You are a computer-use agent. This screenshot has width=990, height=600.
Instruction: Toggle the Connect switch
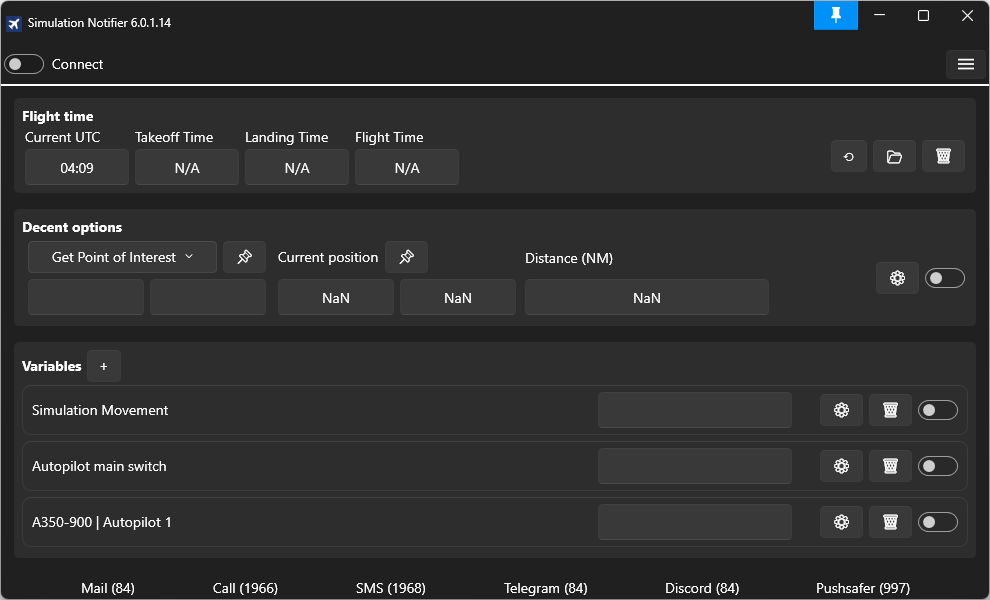tap(24, 64)
